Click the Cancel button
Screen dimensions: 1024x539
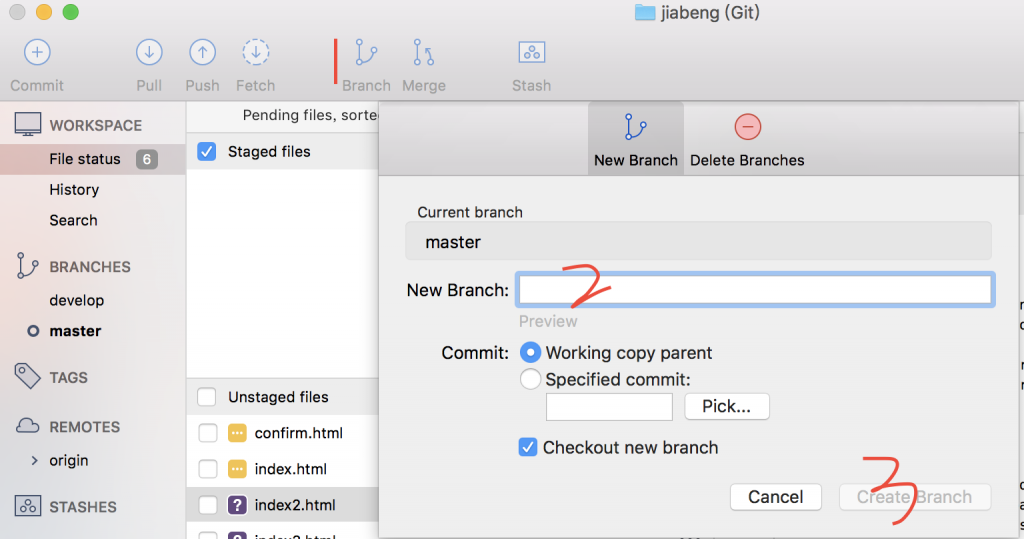click(x=776, y=497)
